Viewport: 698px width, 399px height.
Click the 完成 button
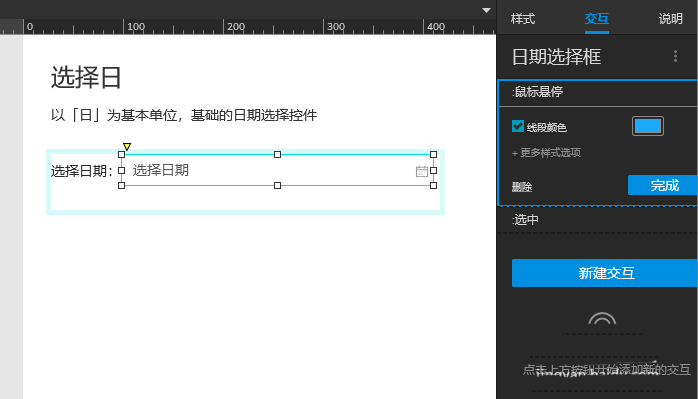click(x=663, y=185)
